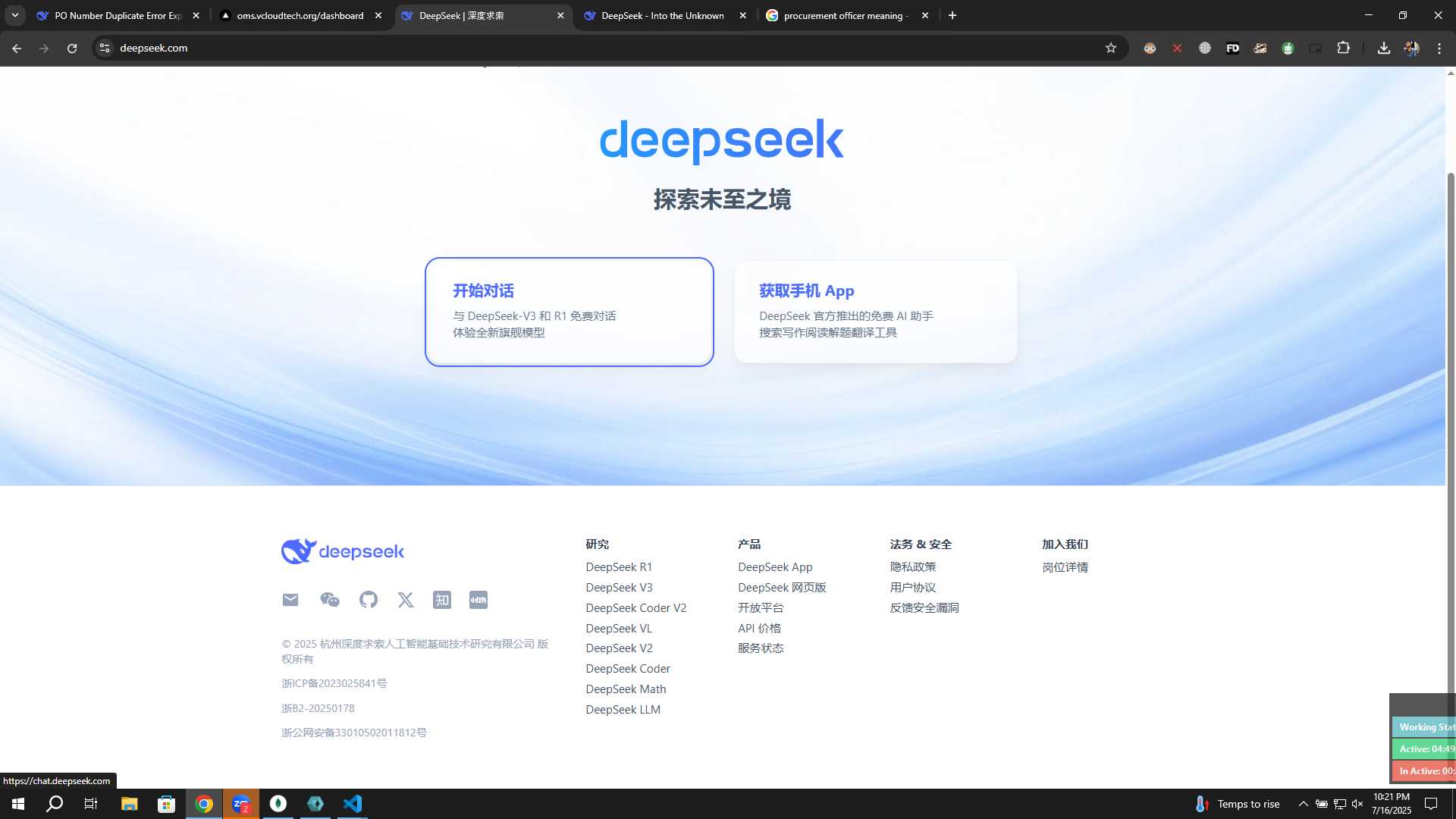The width and height of the screenshot is (1456, 819).
Task: Click the globe extension icon
Action: 1205,48
